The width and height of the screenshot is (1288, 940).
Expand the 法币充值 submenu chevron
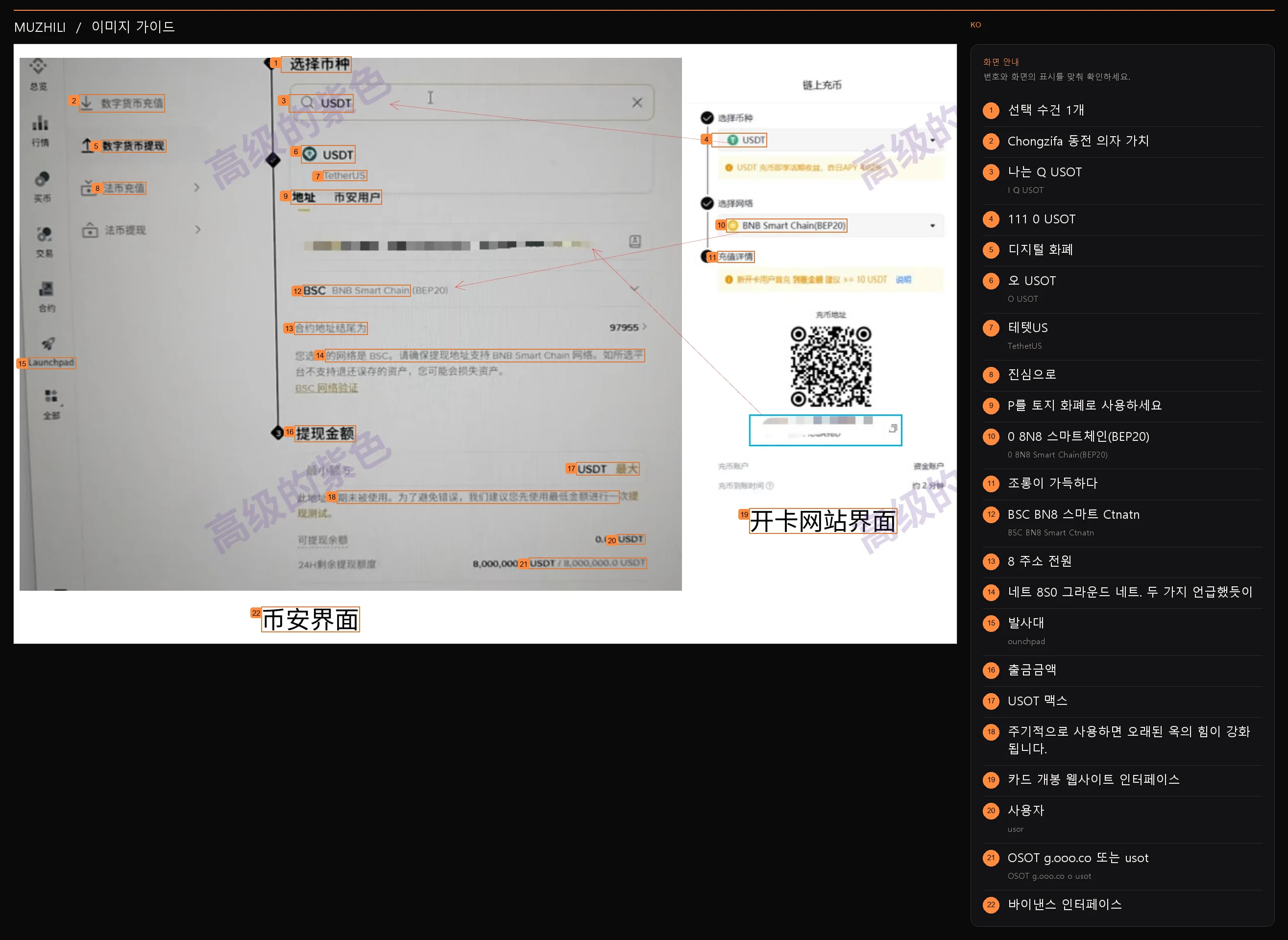point(197,187)
